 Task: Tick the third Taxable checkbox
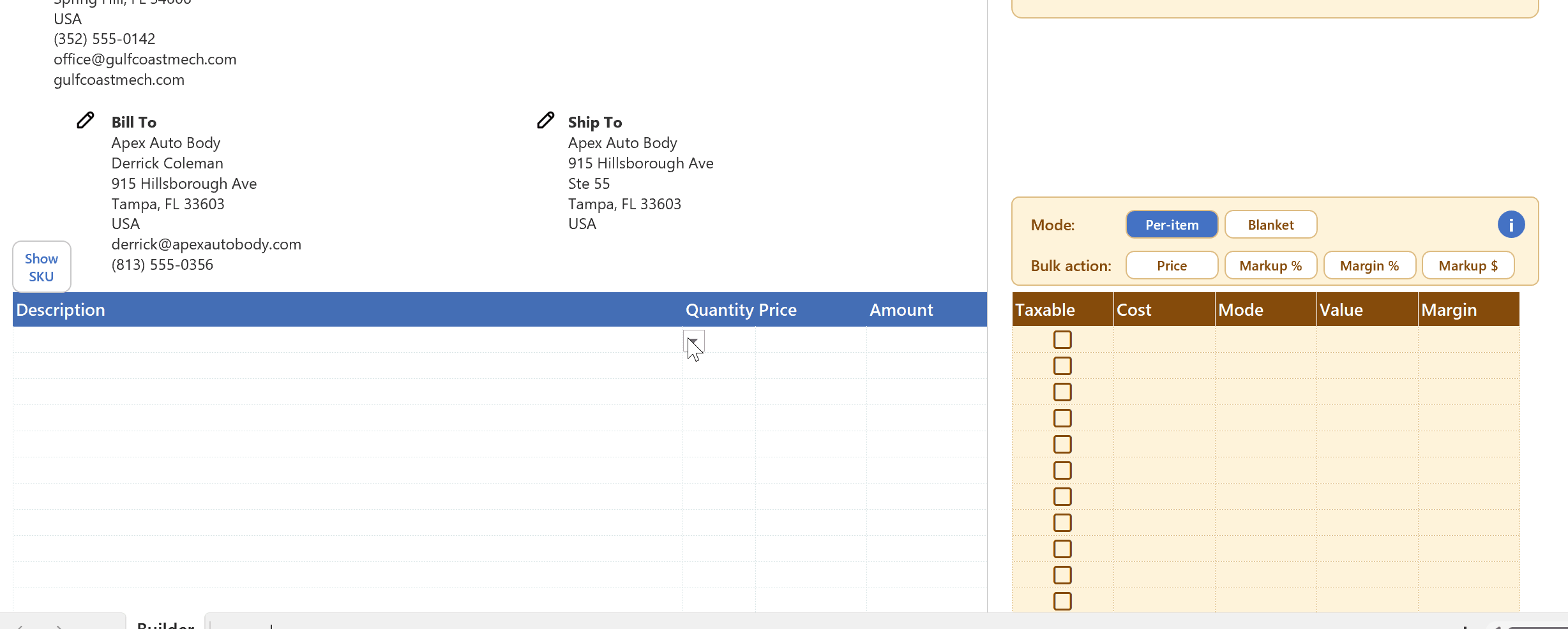[x=1062, y=392]
